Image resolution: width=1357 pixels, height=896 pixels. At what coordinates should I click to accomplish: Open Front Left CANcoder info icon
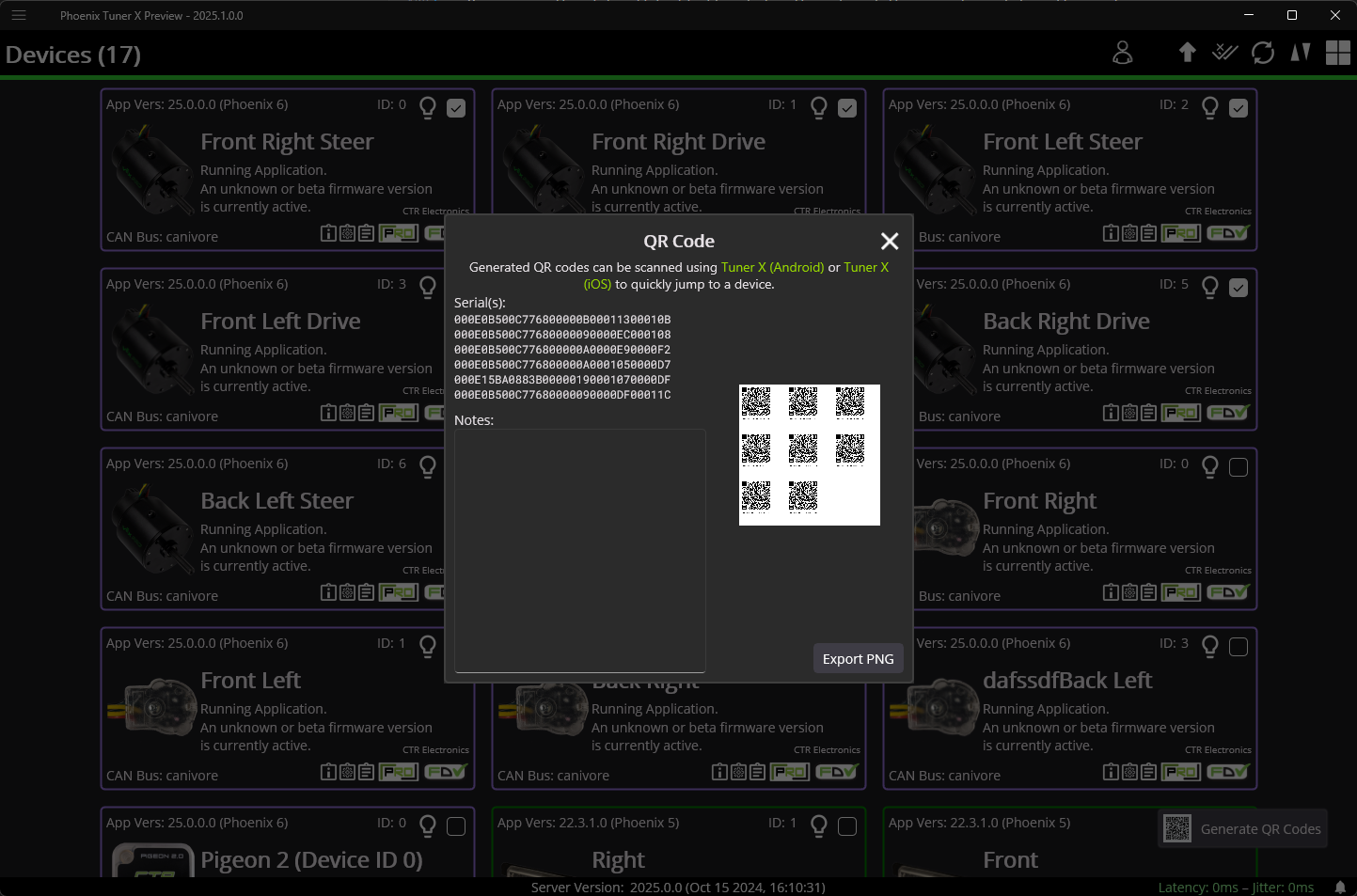328,772
